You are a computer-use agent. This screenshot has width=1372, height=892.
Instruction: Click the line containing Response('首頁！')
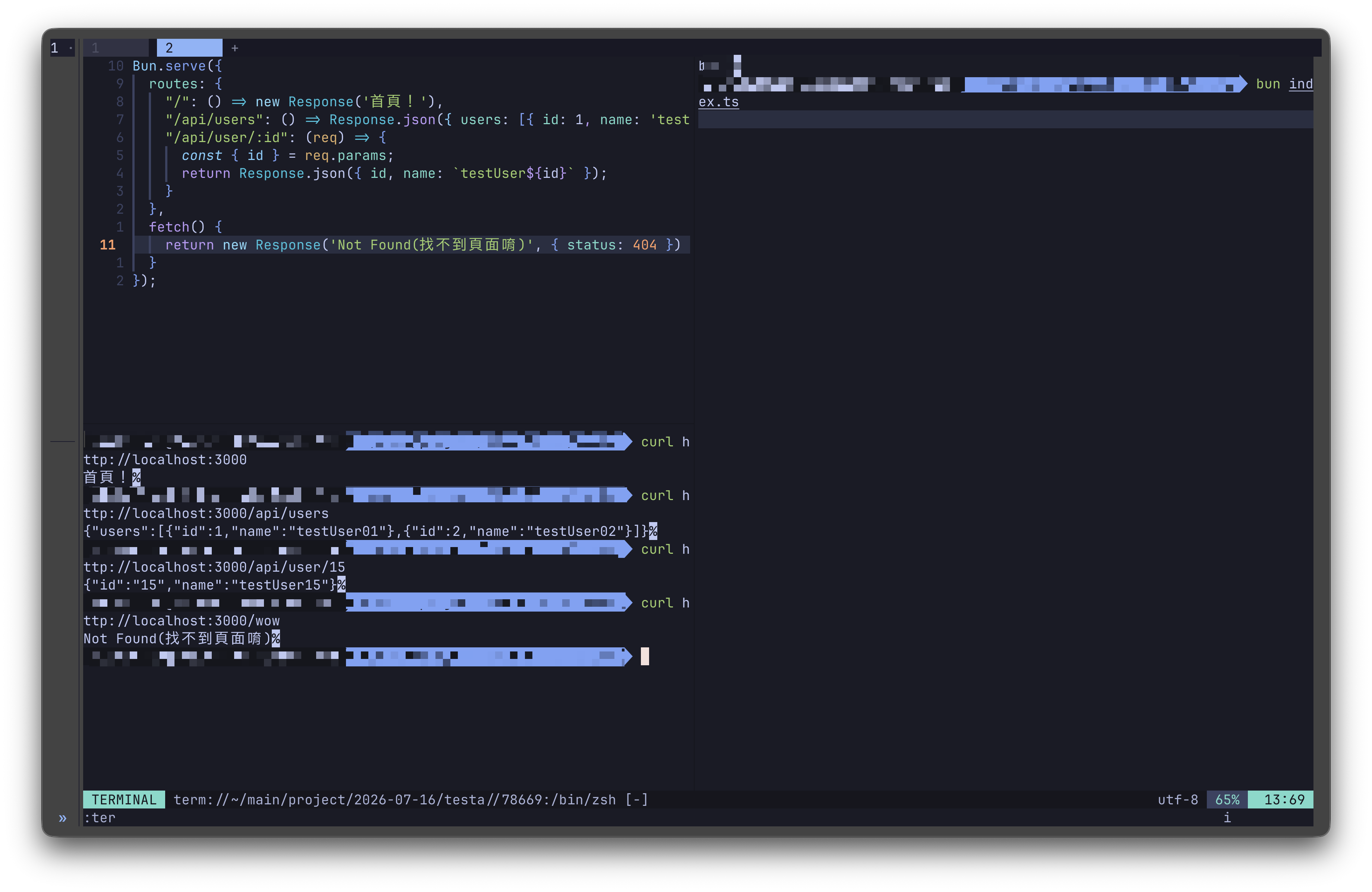[304, 101]
